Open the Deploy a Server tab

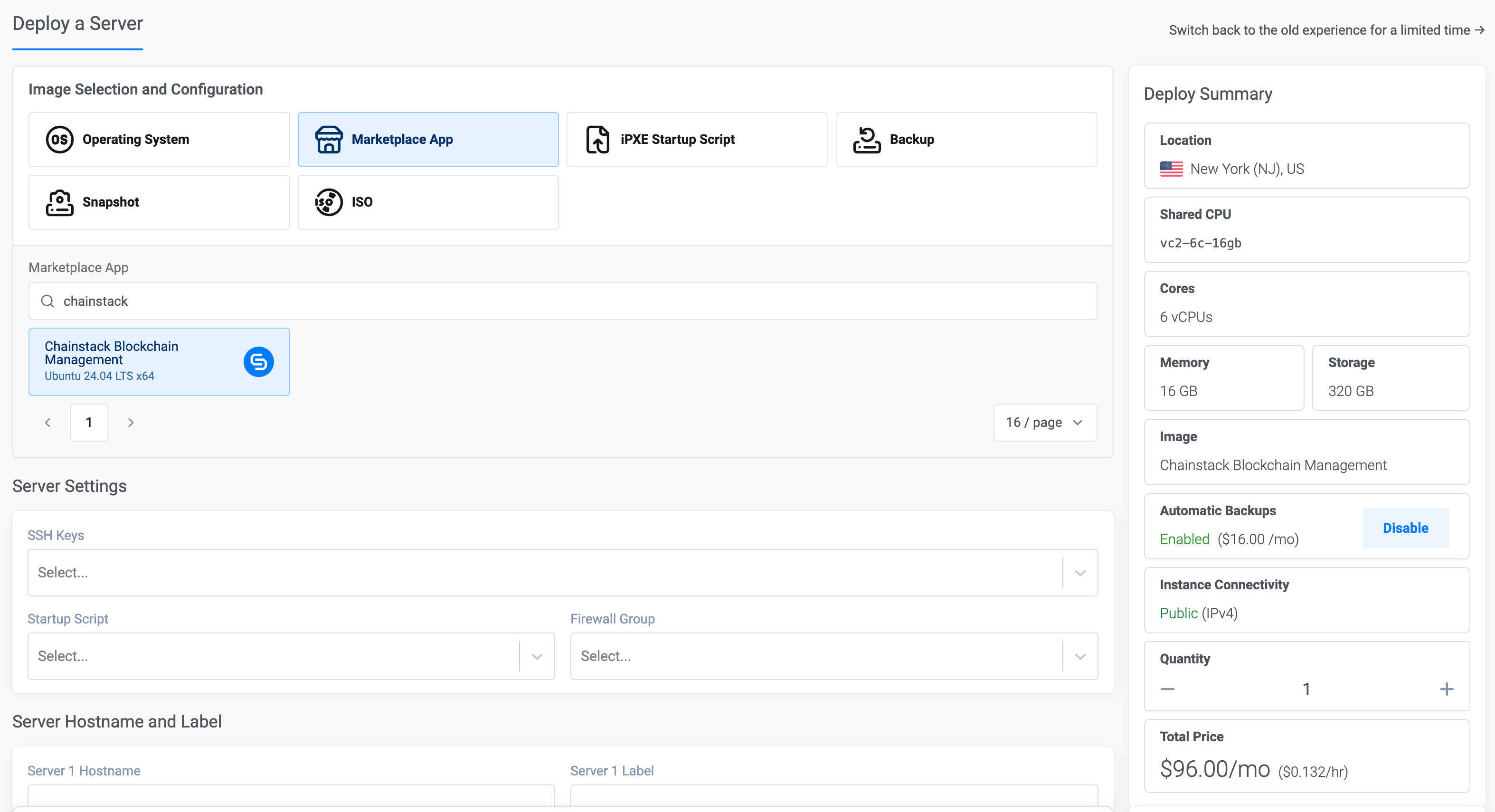(x=77, y=24)
